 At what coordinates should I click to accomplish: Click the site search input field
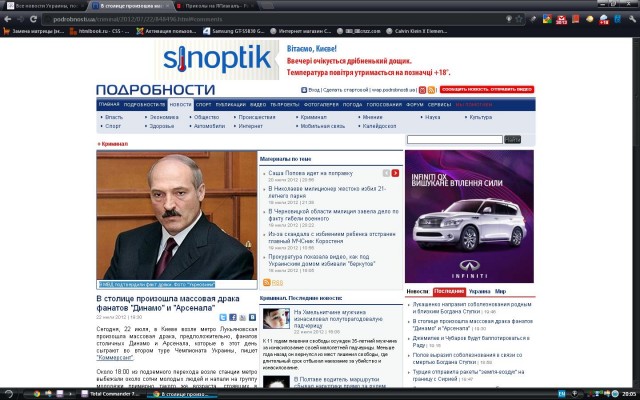pyautogui.click(x=455, y=140)
